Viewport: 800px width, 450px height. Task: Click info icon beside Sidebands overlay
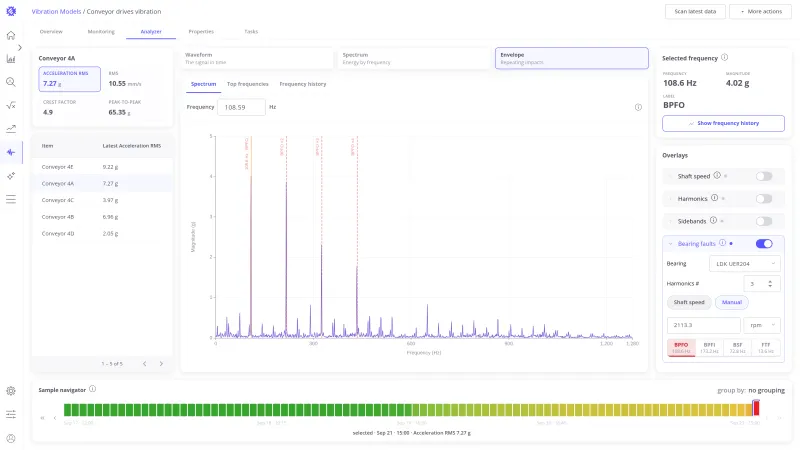tap(713, 220)
